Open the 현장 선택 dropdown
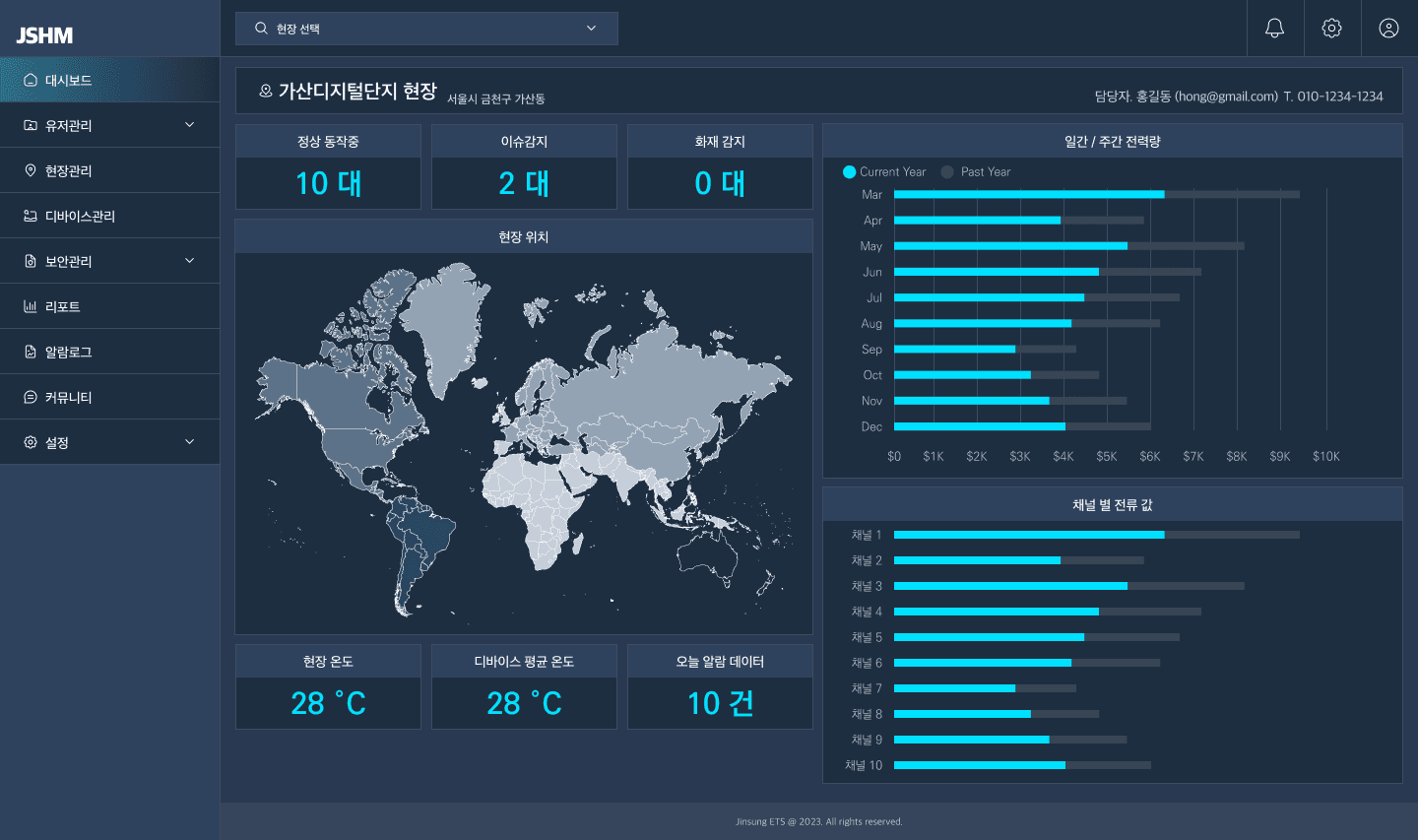The width and height of the screenshot is (1418, 840). [425, 29]
